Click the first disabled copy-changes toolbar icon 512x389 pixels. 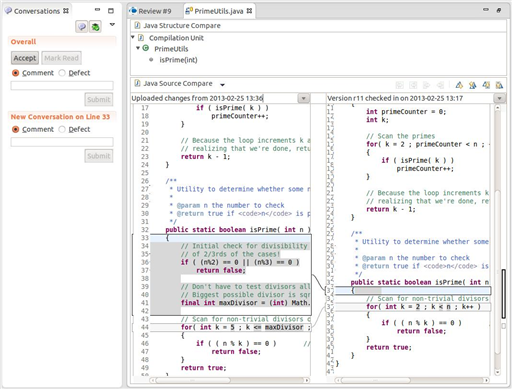399,85
